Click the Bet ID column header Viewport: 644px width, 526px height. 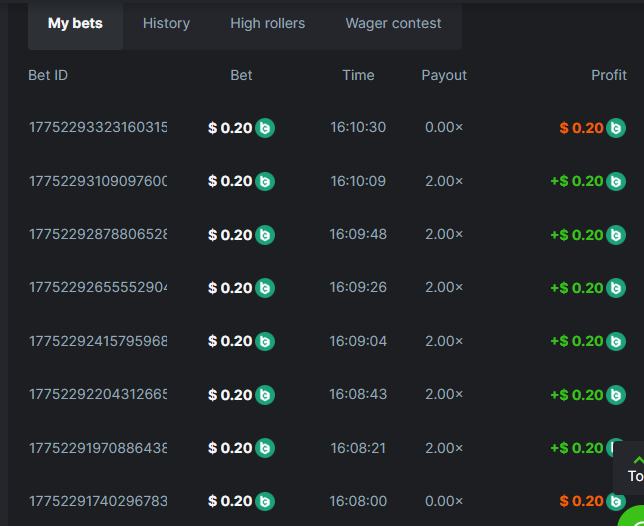(x=48, y=75)
